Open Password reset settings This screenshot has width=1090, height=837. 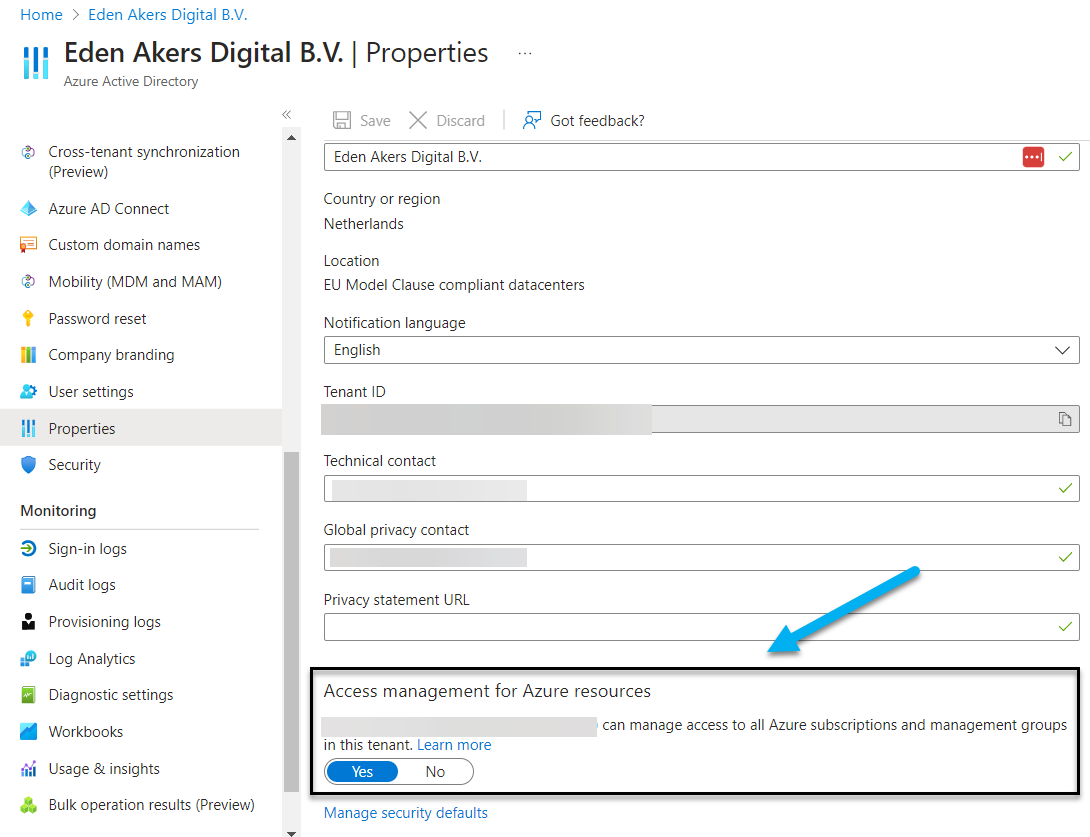click(x=97, y=318)
